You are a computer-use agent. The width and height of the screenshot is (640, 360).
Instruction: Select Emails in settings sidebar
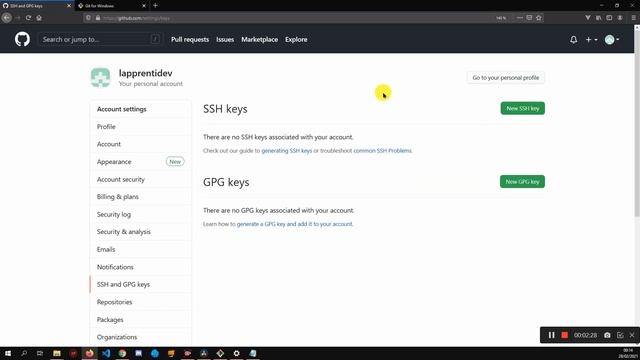(x=141, y=249)
